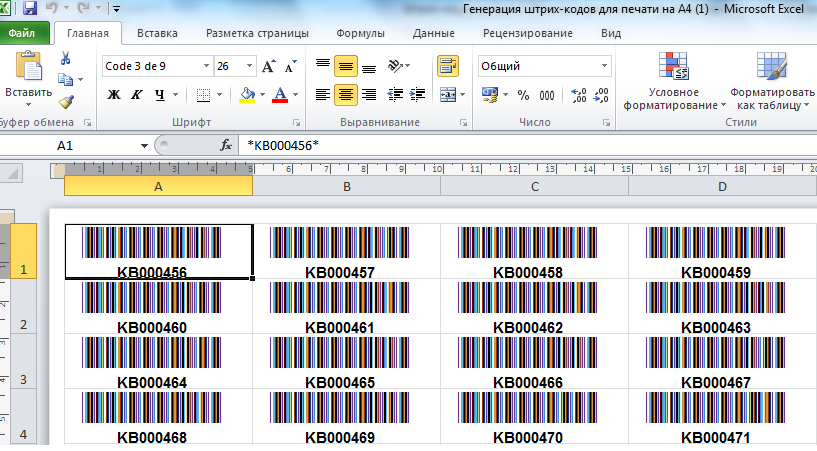Click the fx Insert Function button
This screenshot has height=451, width=817.
click(226, 145)
